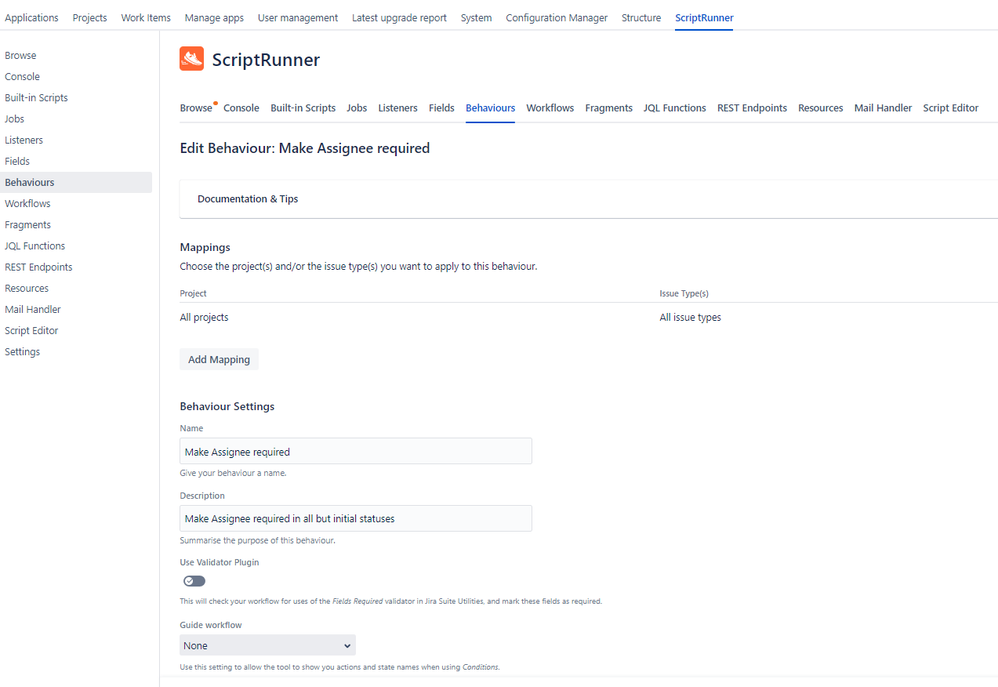Open the Applications top menu

pos(31,18)
